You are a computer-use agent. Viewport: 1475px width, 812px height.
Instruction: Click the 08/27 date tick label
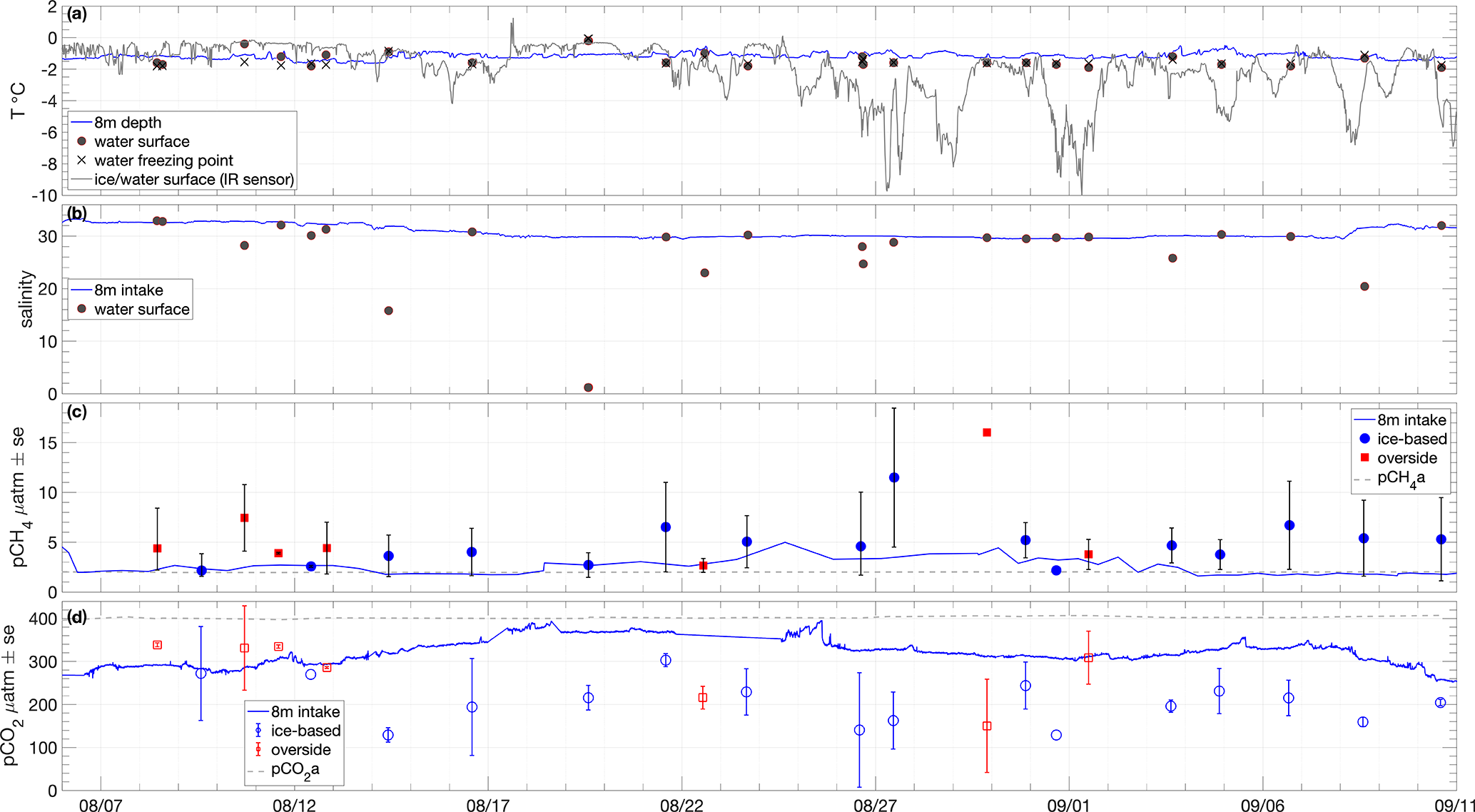click(x=875, y=806)
